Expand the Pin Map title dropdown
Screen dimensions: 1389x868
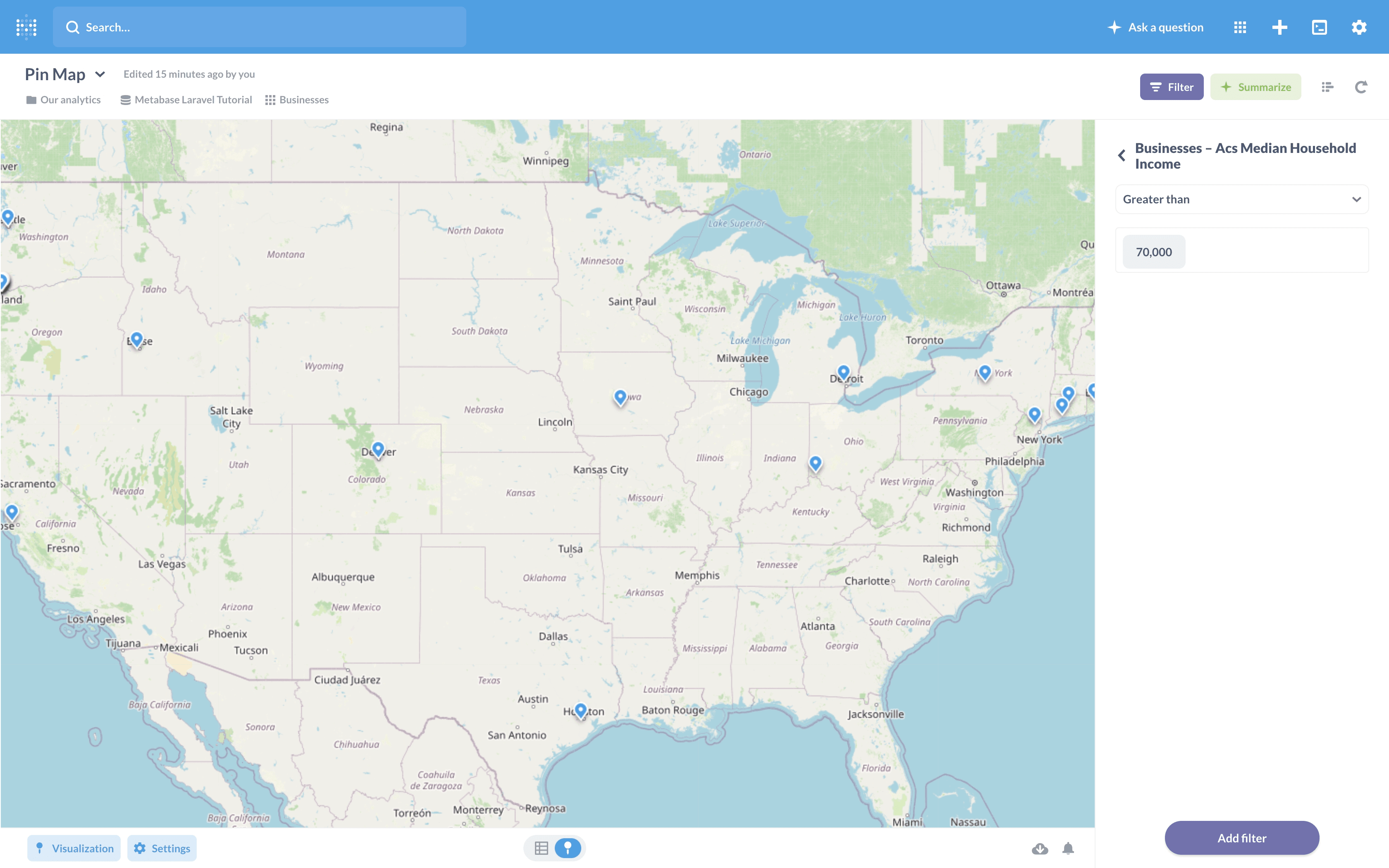click(x=100, y=74)
